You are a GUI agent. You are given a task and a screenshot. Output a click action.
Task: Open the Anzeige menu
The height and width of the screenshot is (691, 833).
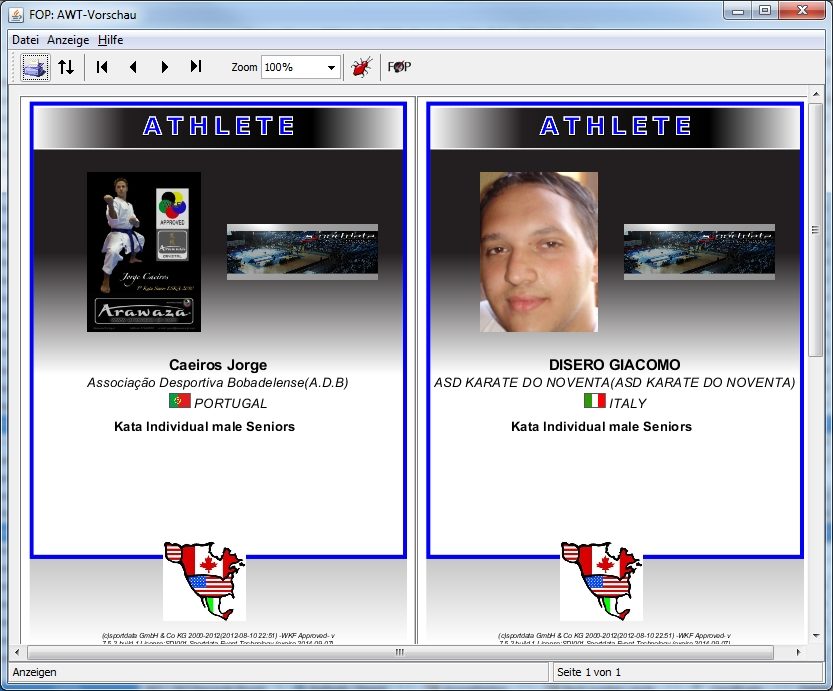pyautogui.click(x=68, y=40)
